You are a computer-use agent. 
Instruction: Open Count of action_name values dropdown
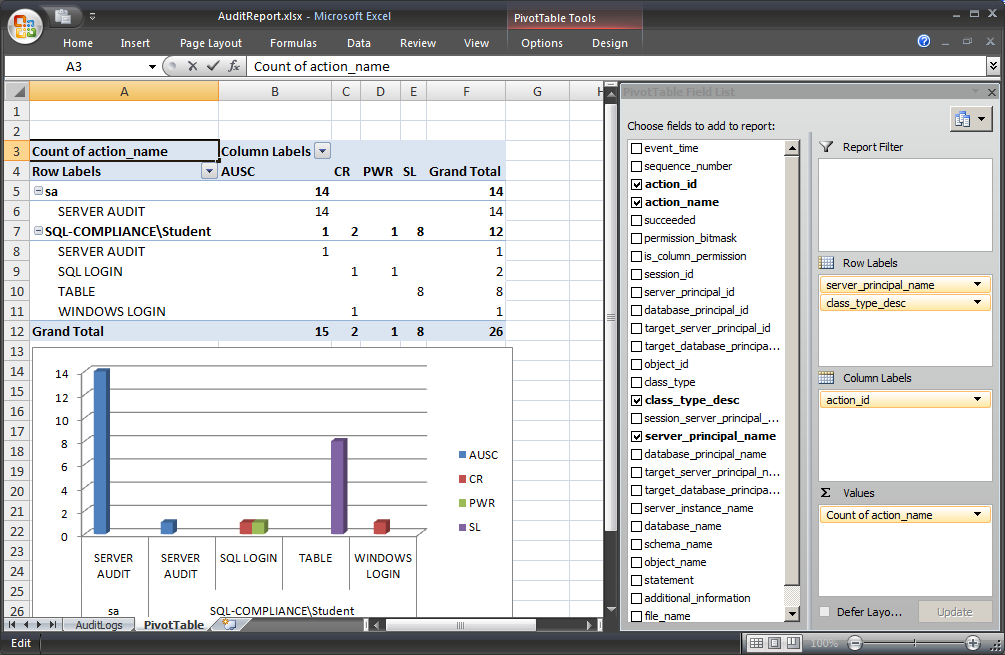977,515
